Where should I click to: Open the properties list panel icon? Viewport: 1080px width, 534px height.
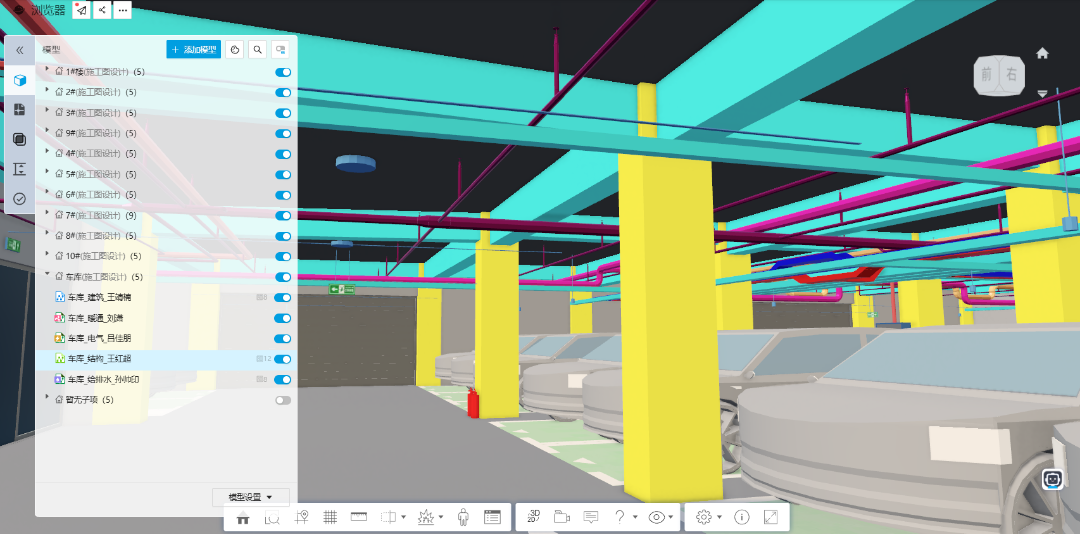(492, 517)
